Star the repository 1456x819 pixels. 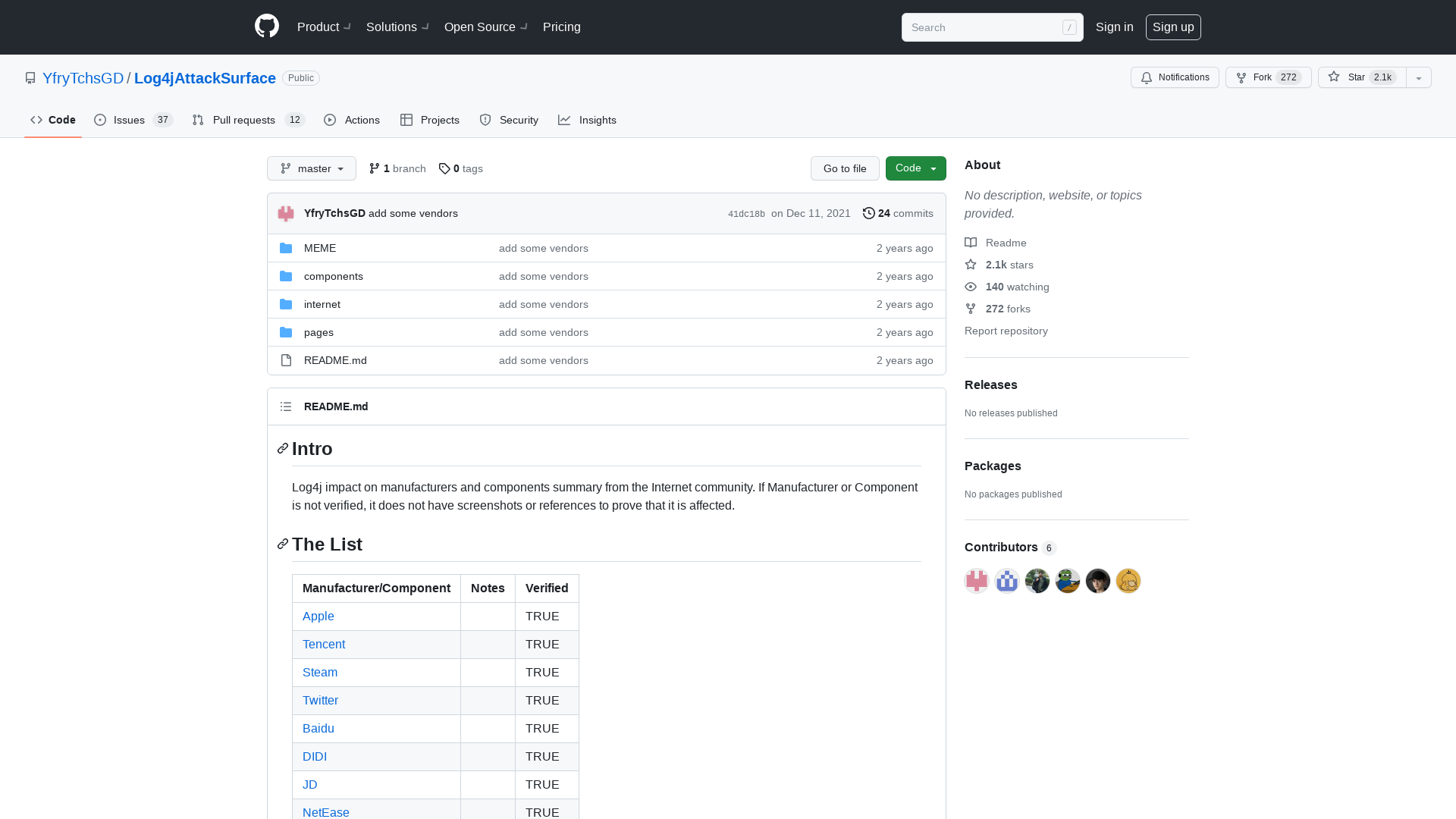pos(1362,77)
